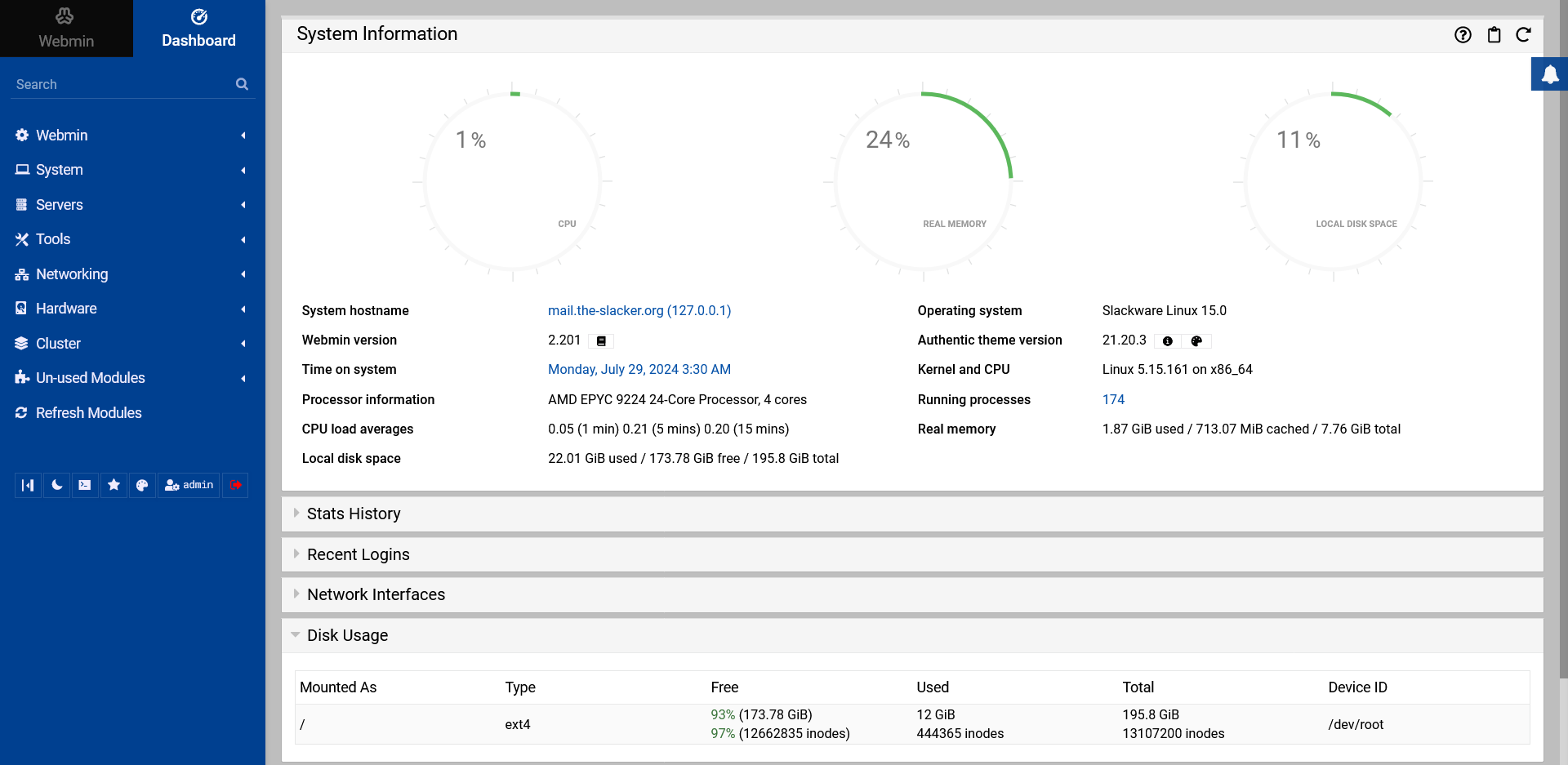Click the Real Memory gauge

pos(924,181)
